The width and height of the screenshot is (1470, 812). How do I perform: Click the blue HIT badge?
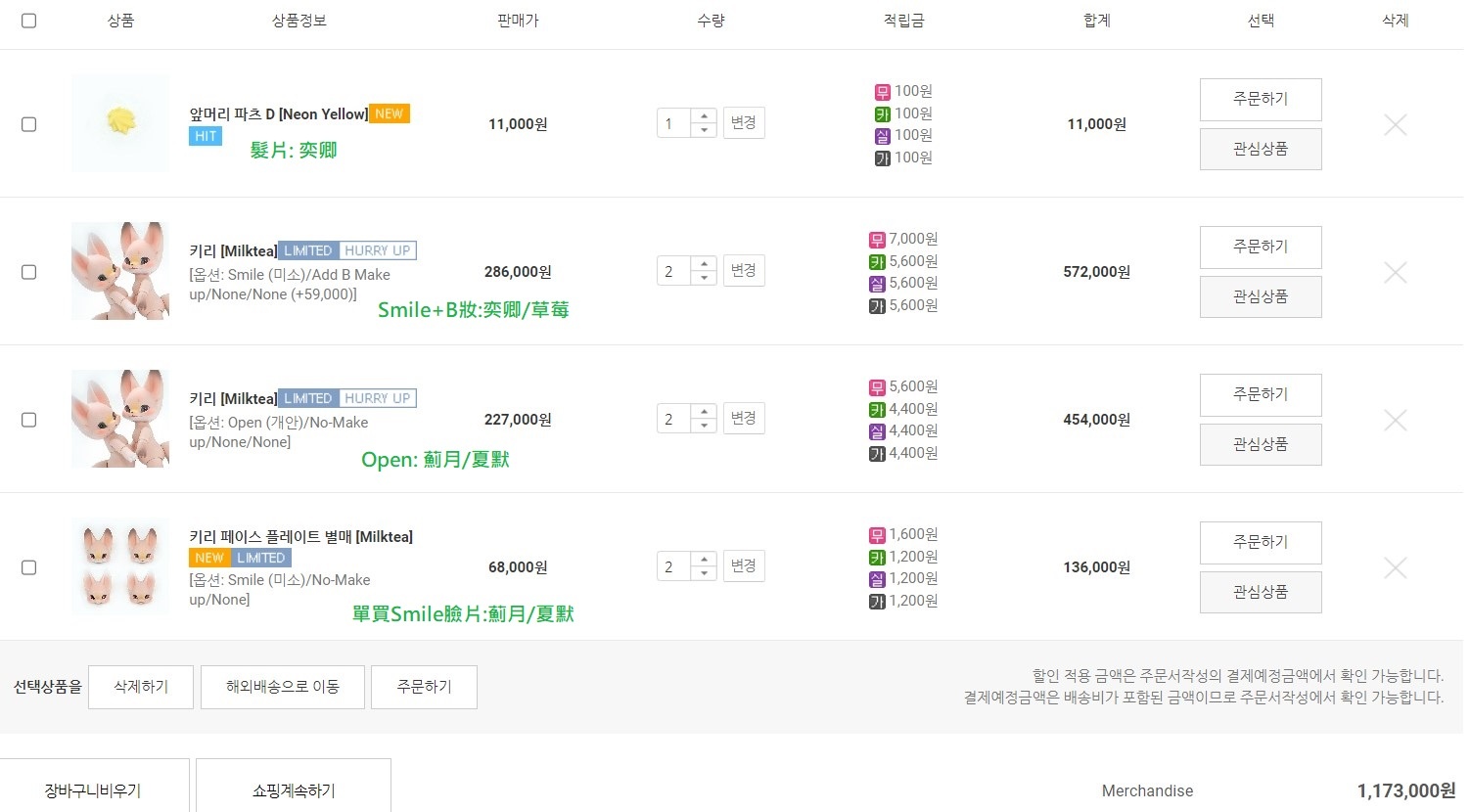(x=206, y=136)
